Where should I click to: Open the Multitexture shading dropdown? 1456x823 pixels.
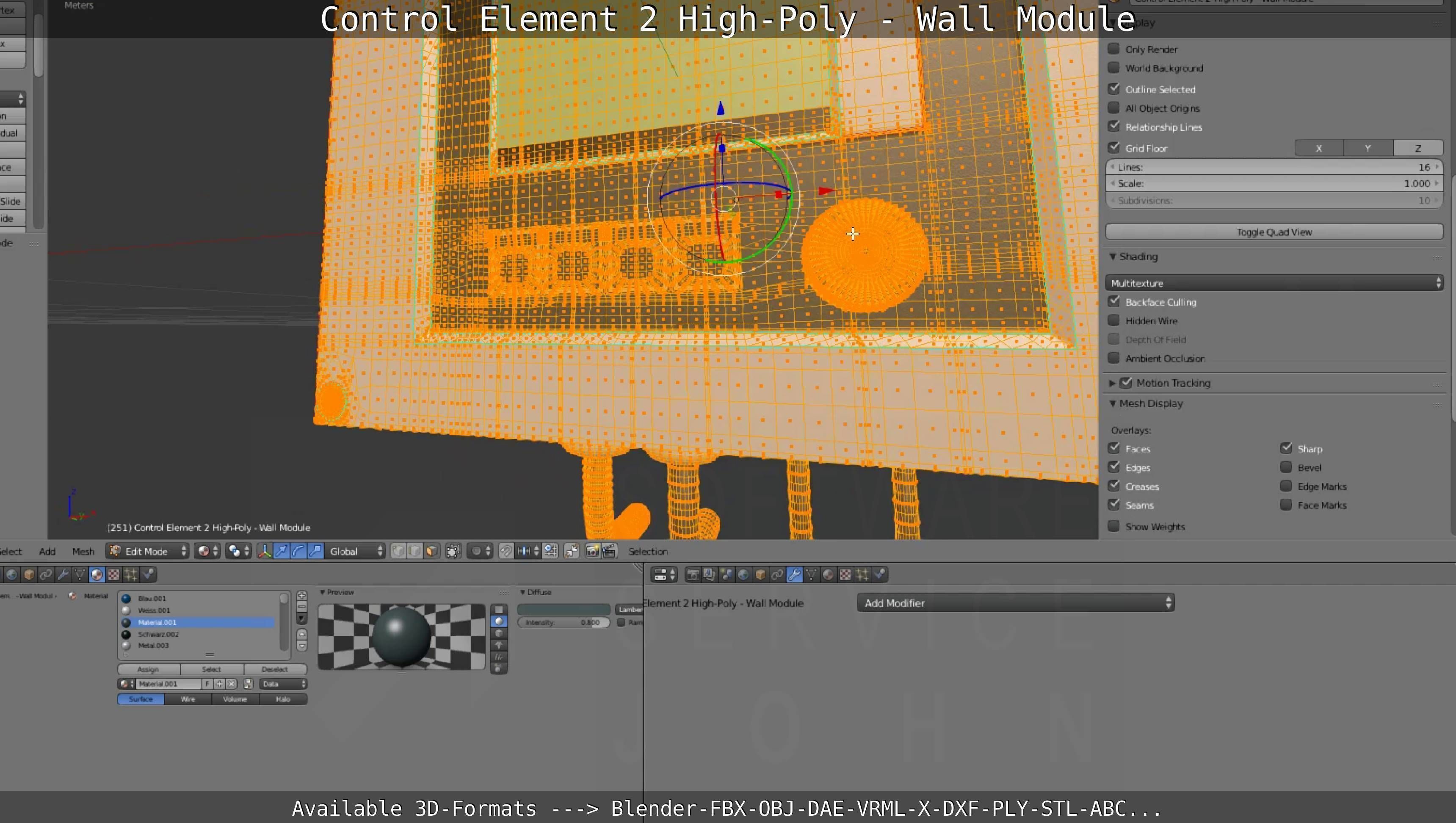(1274, 283)
